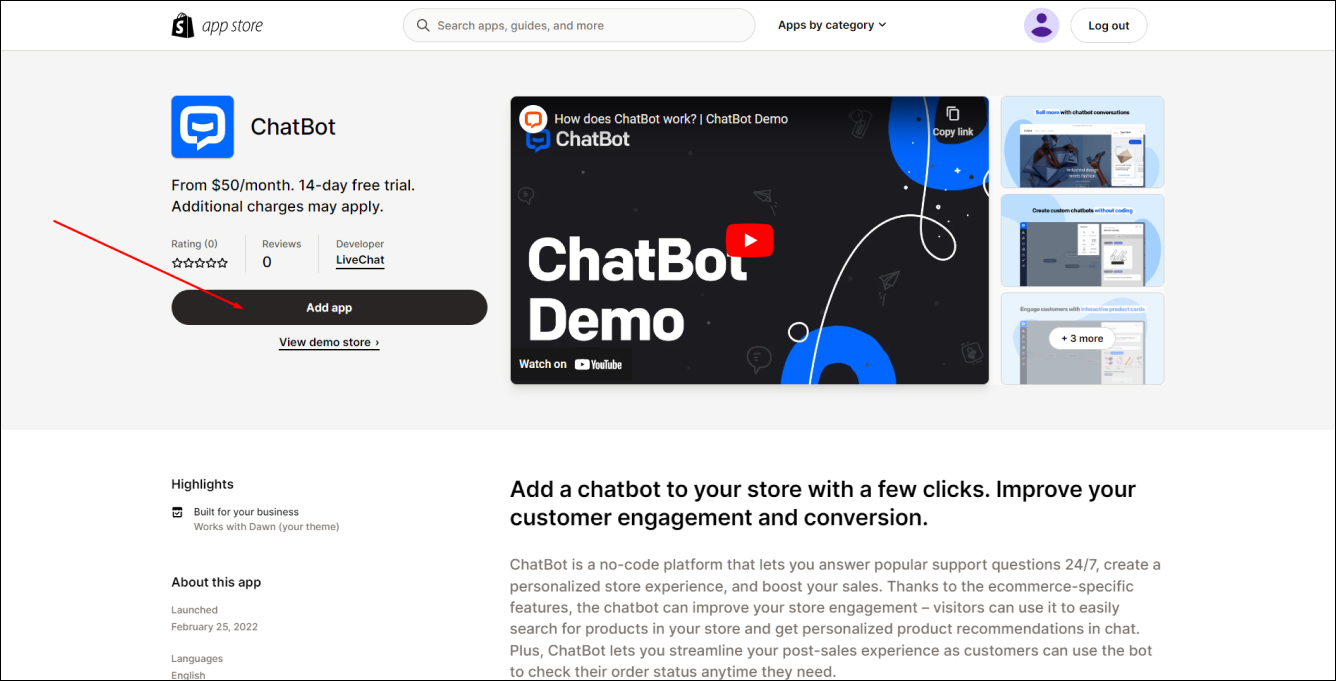Open the LiveChat developer link
1336x681 pixels.
pyautogui.click(x=360, y=260)
